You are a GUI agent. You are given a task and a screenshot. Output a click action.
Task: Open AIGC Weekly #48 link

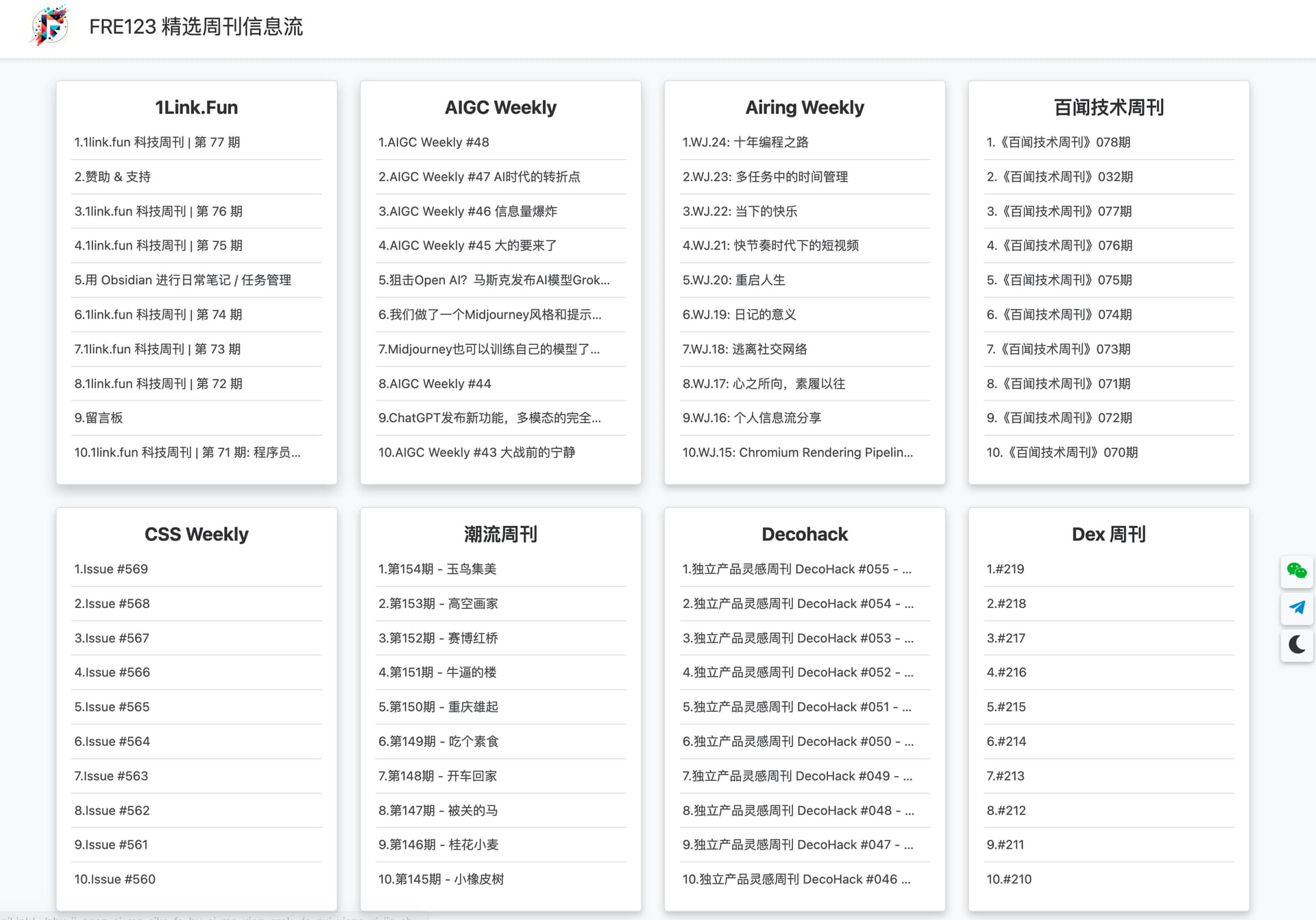click(x=433, y=143)
